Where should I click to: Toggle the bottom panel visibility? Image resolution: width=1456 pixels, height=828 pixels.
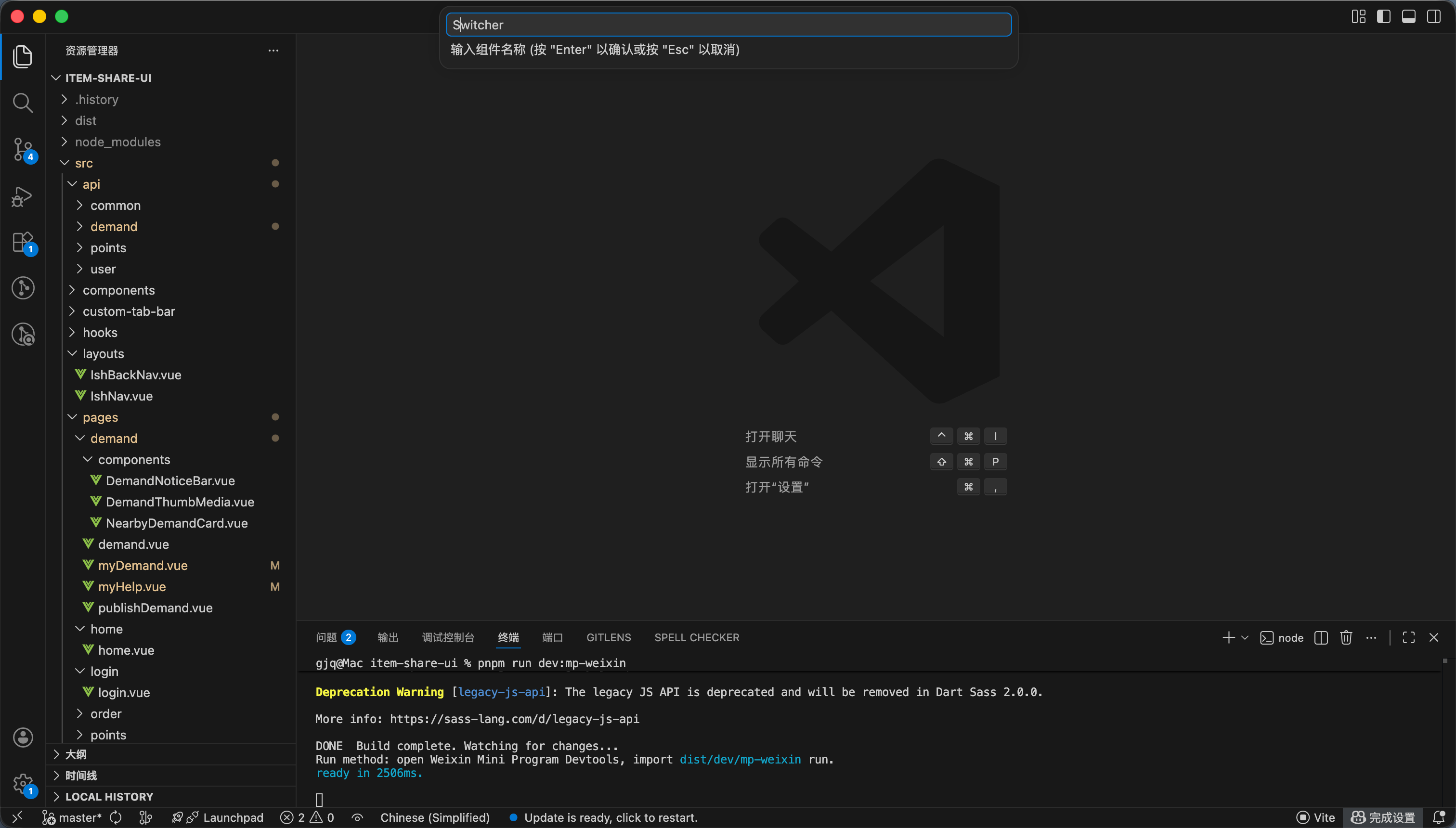(1408, 16)
